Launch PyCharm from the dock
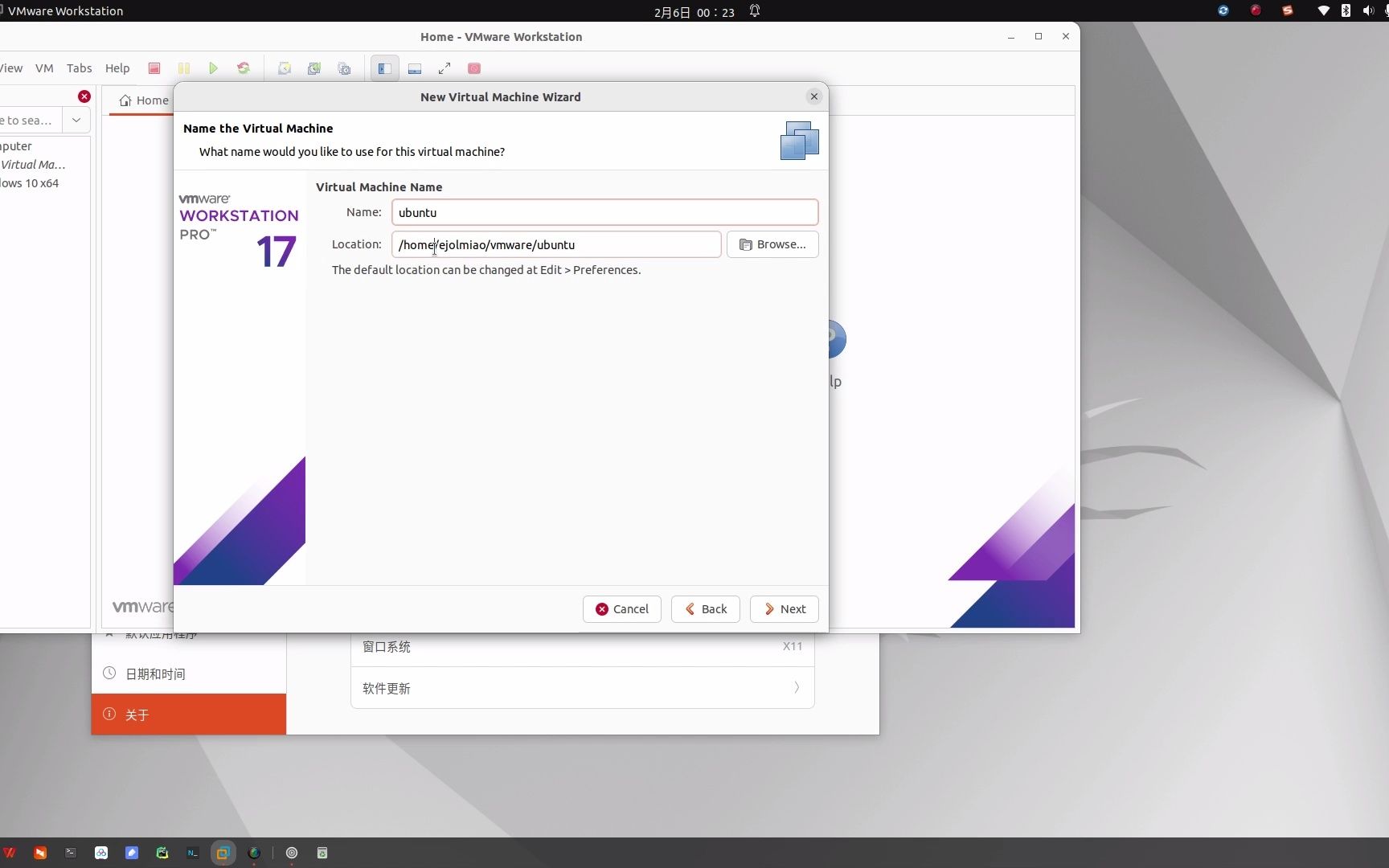The width and height of the screenshot is (1389, 868). (x=162, y=853)
